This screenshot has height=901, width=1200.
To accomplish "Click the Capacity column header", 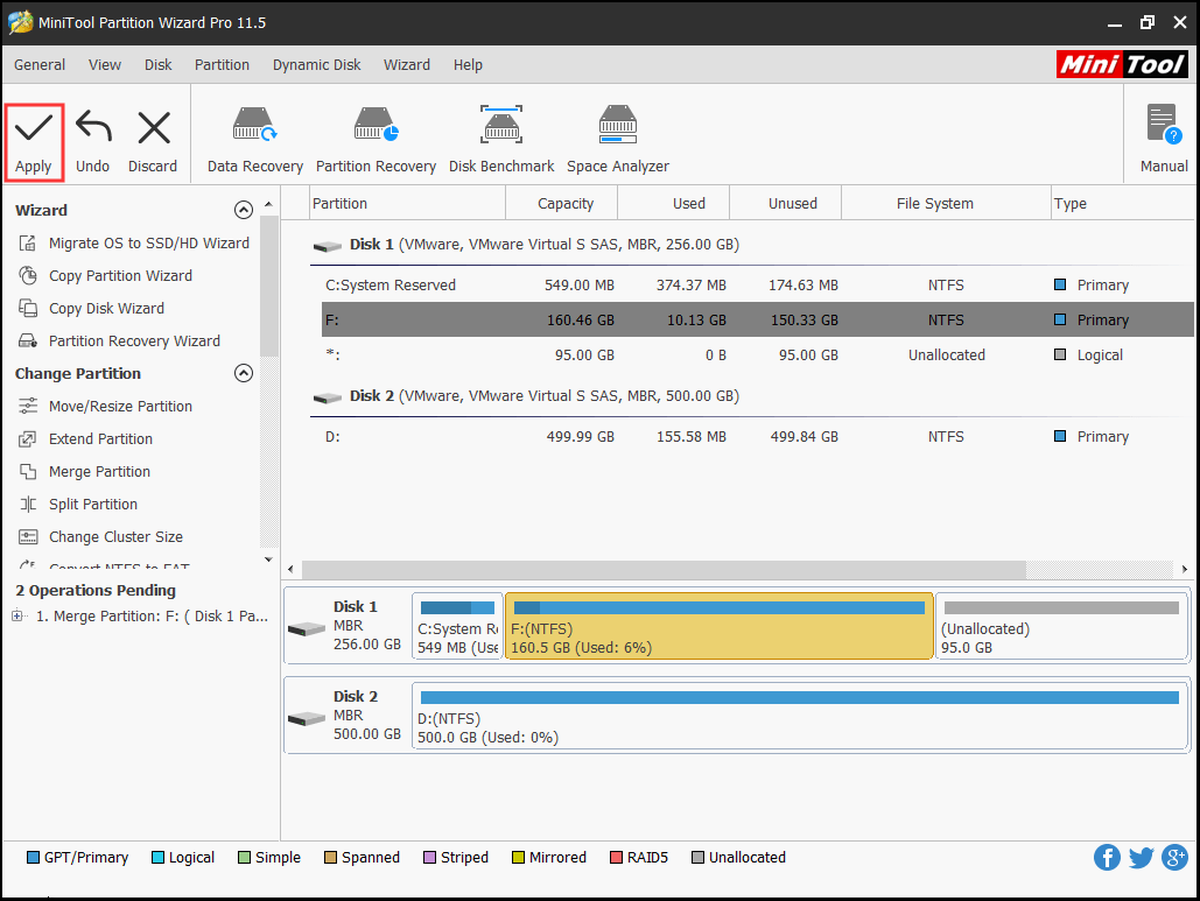I will point(565,203).
